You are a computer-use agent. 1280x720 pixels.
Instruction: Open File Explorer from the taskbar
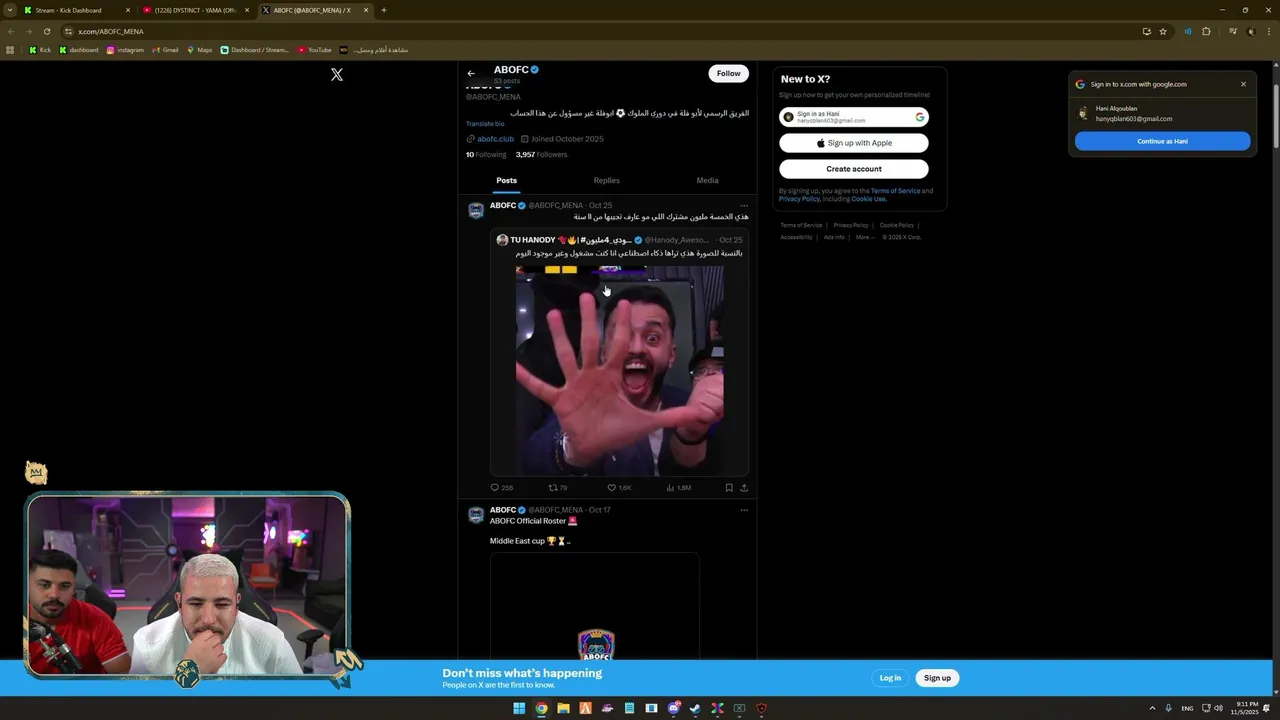563,708
